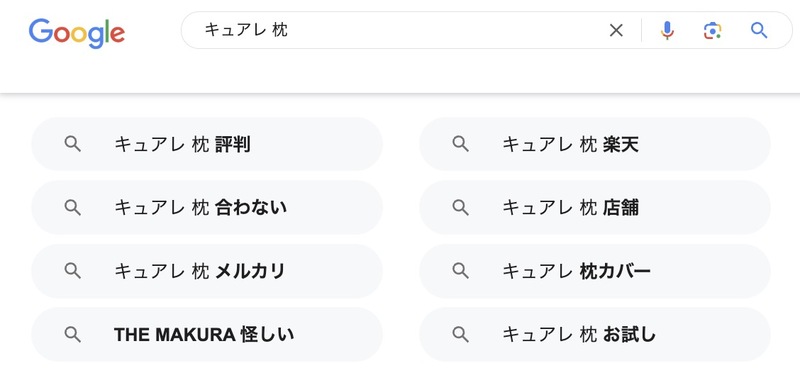Pick suggestion キュアレ 枕 お試し

click(594, 334)
